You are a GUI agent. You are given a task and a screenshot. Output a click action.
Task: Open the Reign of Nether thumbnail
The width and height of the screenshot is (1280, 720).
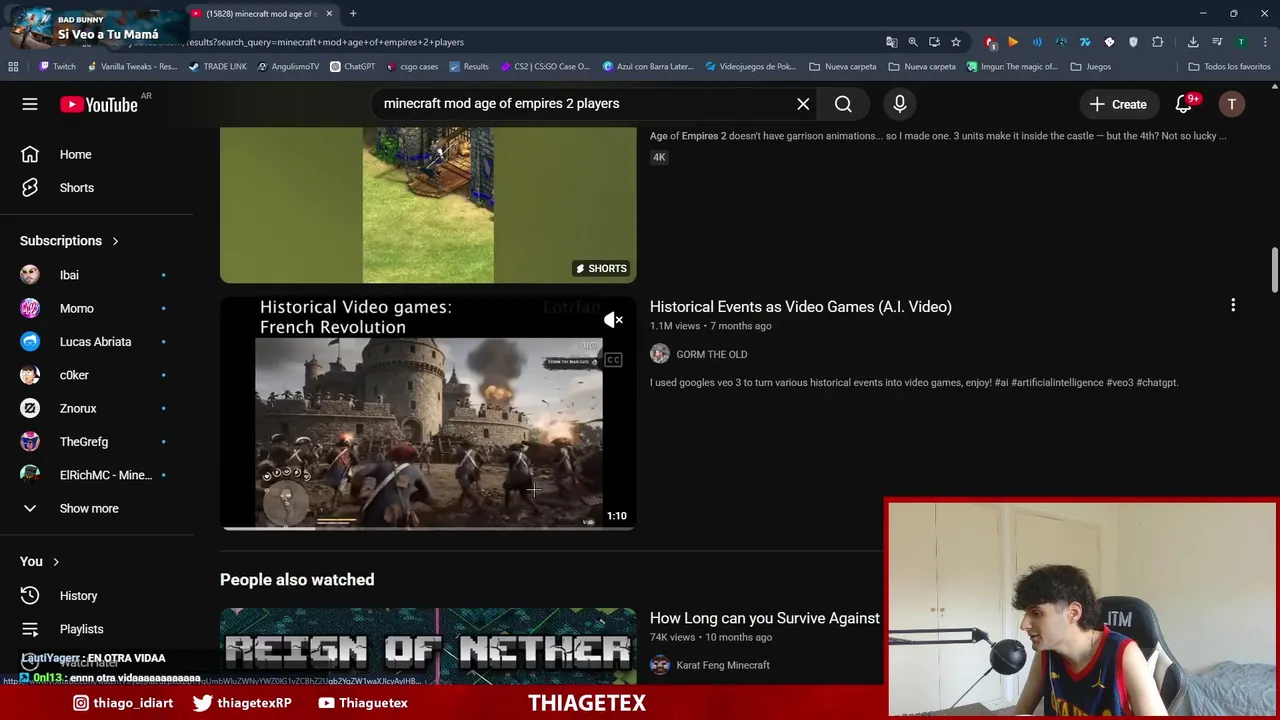pyautogui.click(x=428, y=646)
